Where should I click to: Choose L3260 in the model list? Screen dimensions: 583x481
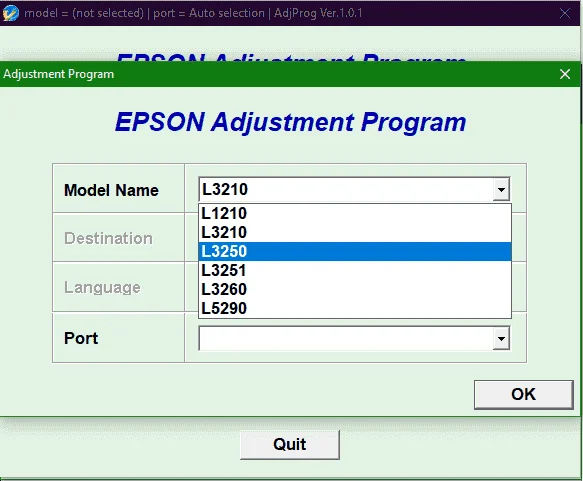[x=355, y=289]
